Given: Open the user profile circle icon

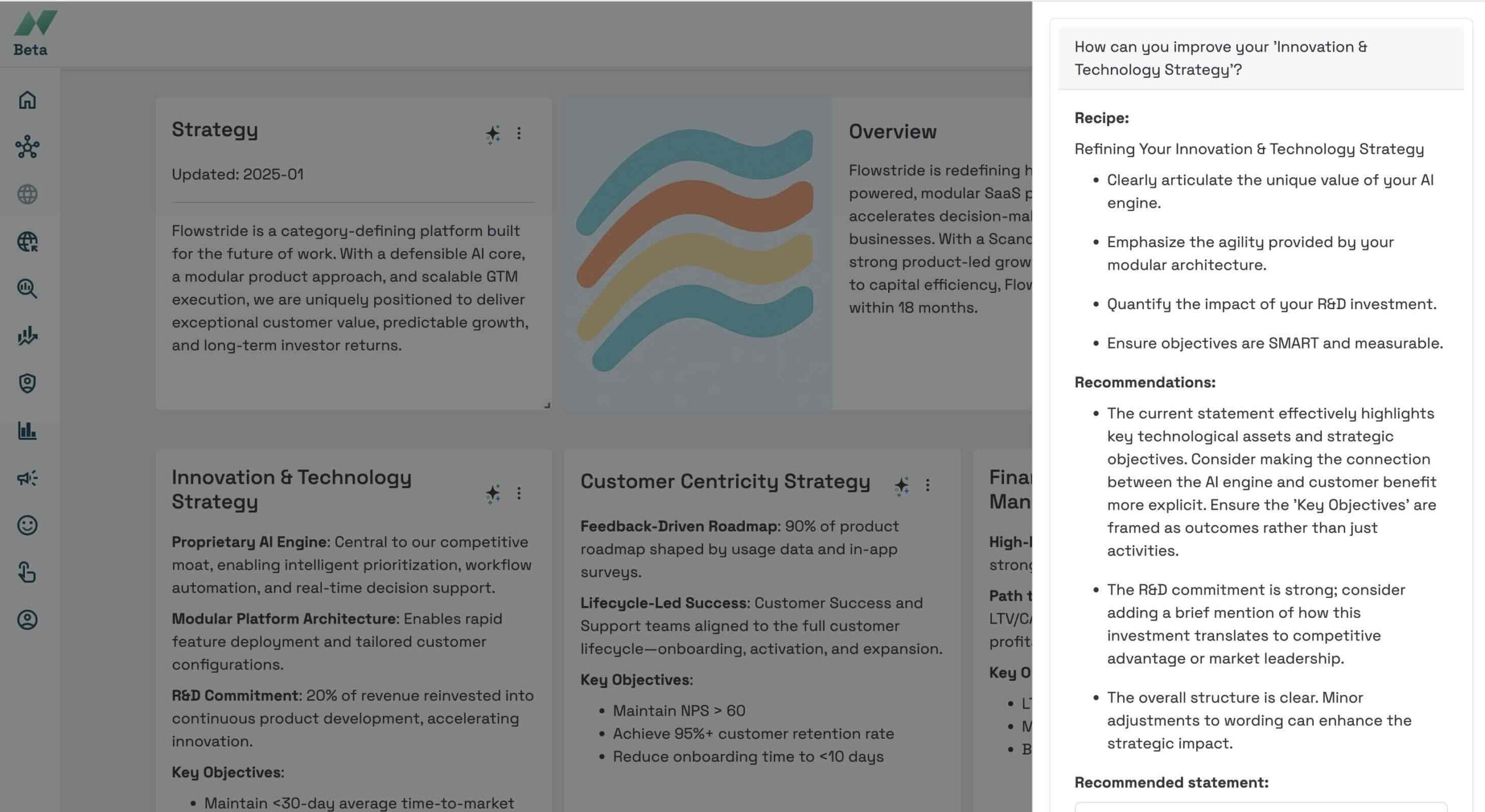Looking at the screenshot, I should click(27, 619).
